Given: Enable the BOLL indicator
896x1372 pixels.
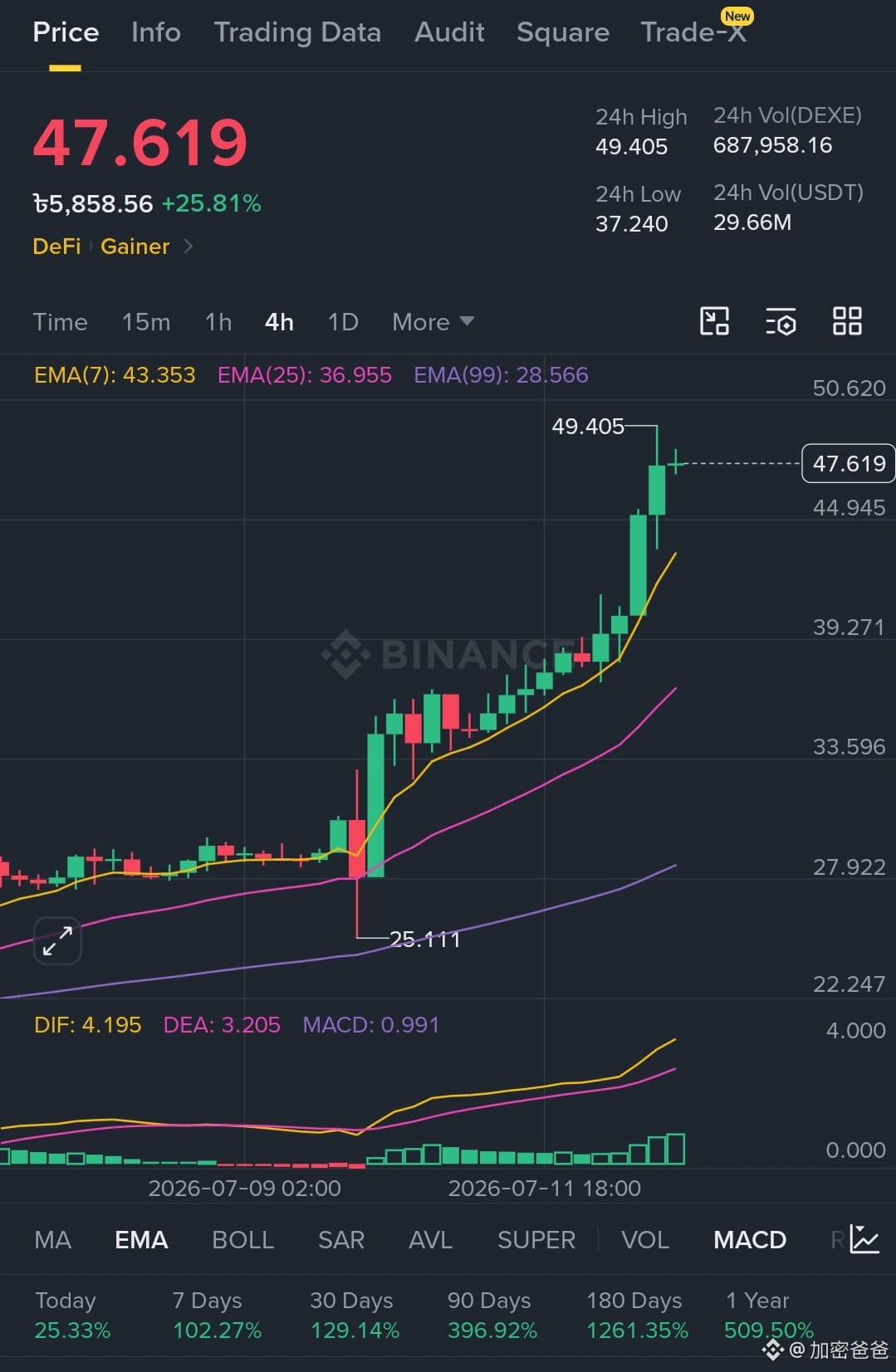Looking at the screenshot, I should point(242,1240).
